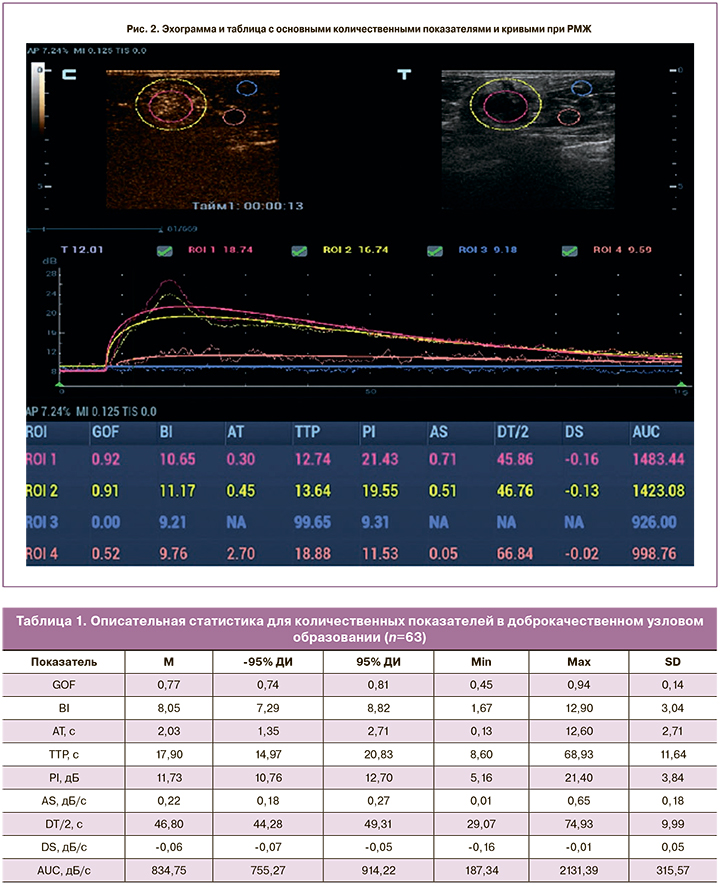720x887 pixels.
Task: Toggle the ROI 1 curve checkbox
Action: (x=164, y=251)
